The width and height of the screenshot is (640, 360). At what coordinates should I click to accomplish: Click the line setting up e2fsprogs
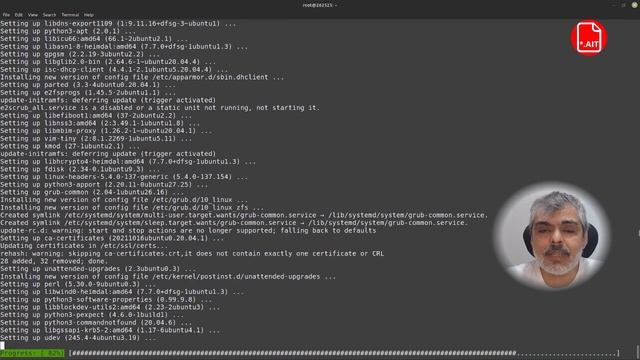(x=88, y=93)
